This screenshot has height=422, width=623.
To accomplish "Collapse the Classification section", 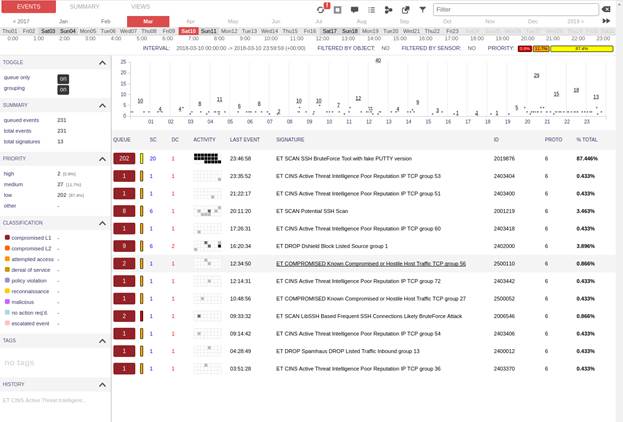I will (103, 222).
